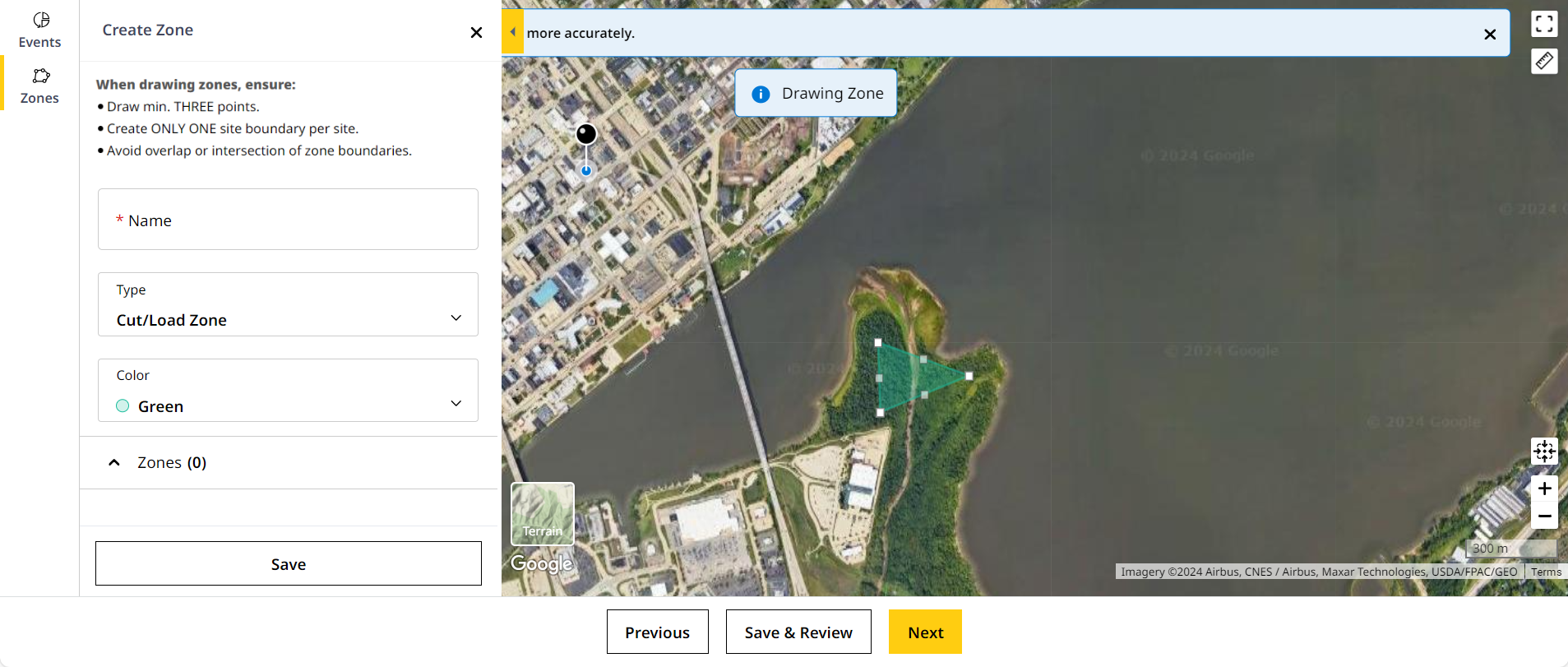Click the recenter map icon
Screen dimensions: 1568x667
pos(1543,451)
